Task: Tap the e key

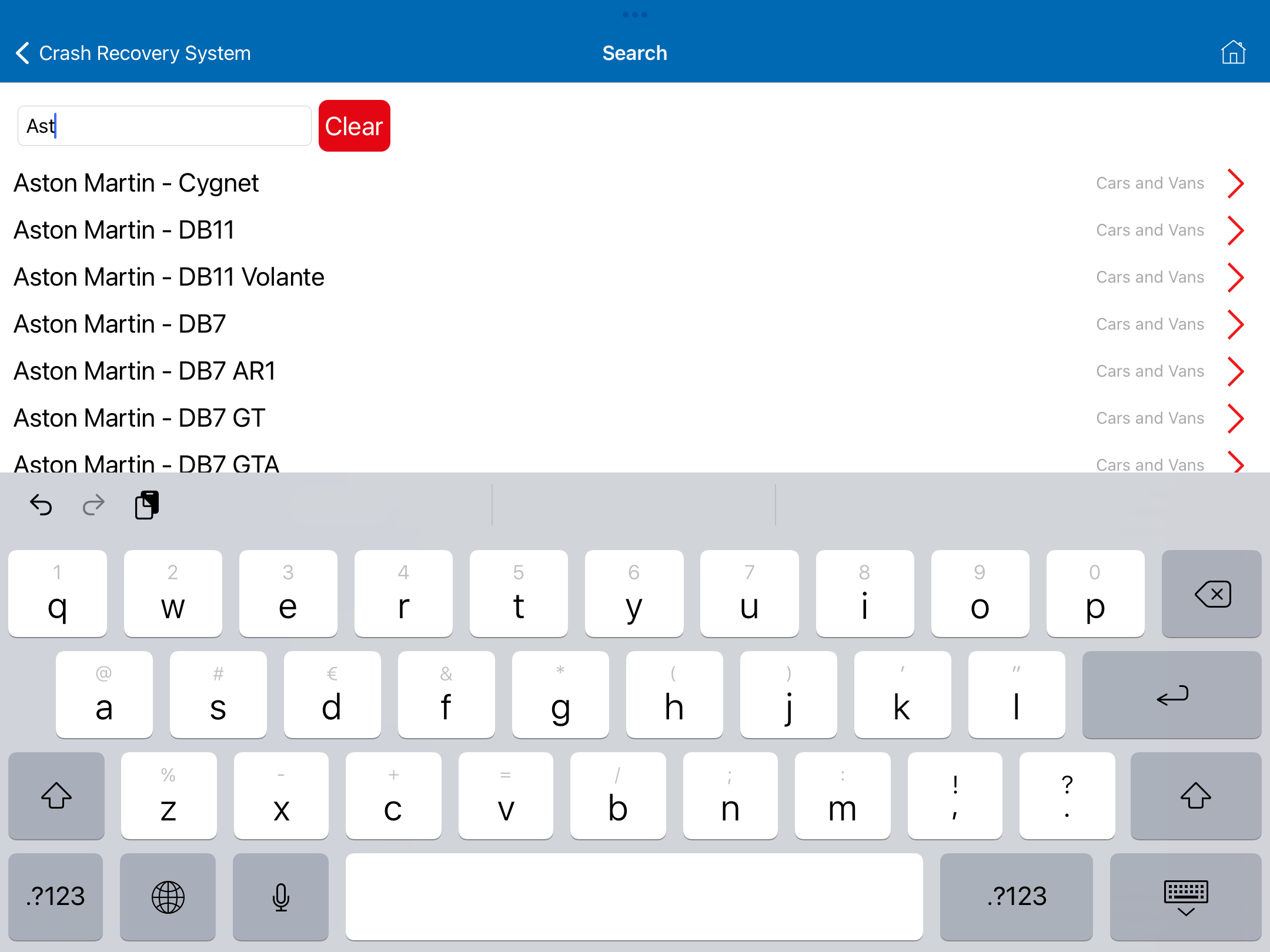Action: coord(288,594)
